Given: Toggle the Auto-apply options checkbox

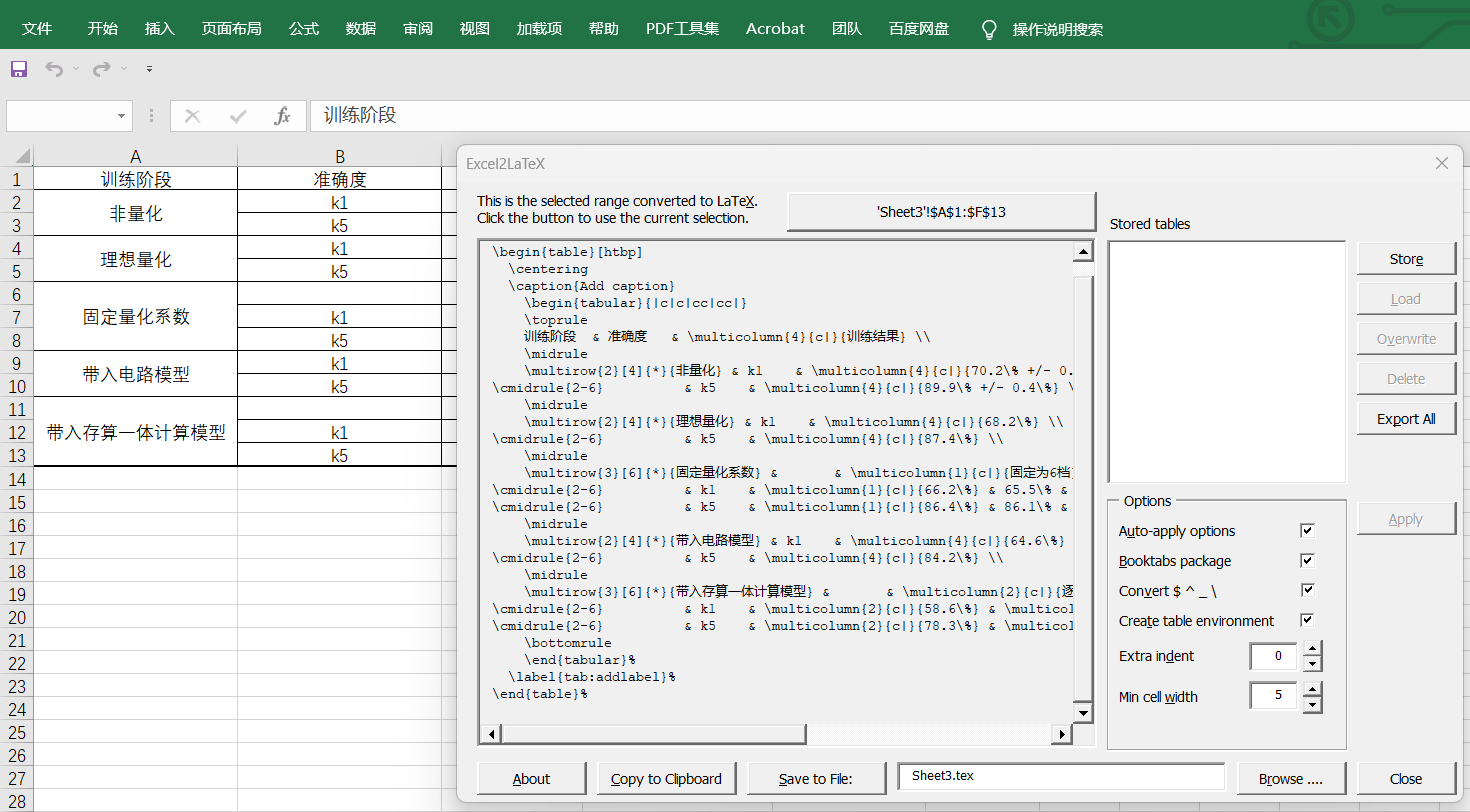Looking at the screenshot, I should (1306, 530).
